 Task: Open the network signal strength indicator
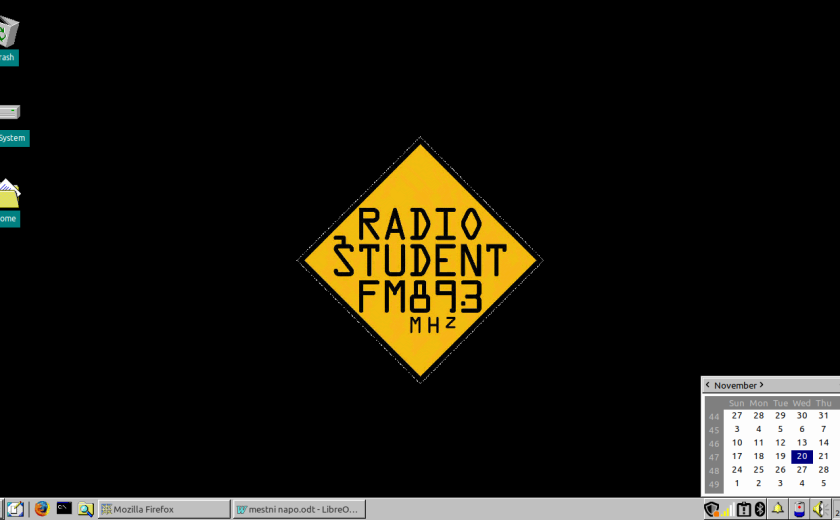tap(727, 510)
